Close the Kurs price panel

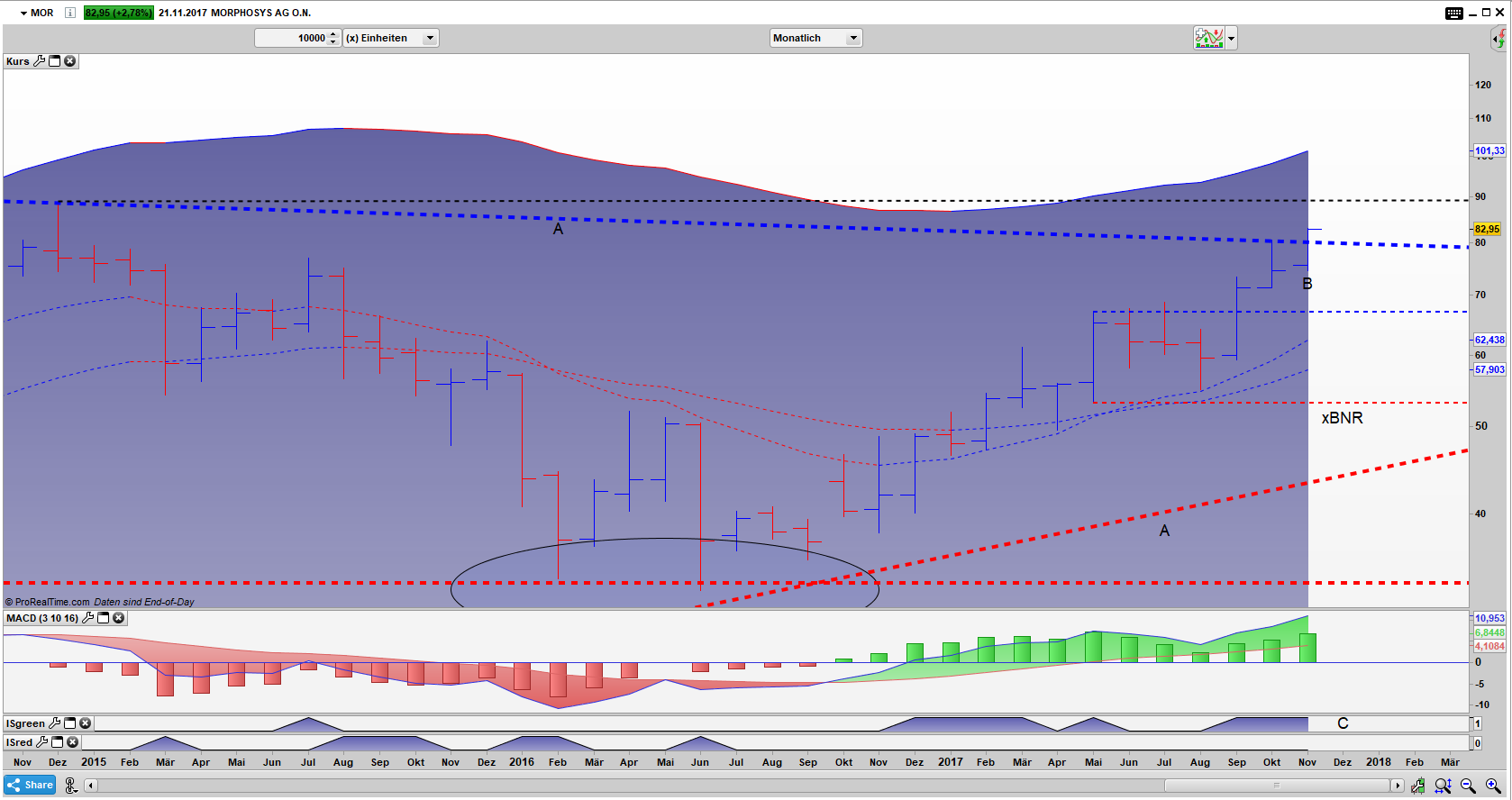coord(69,61)
